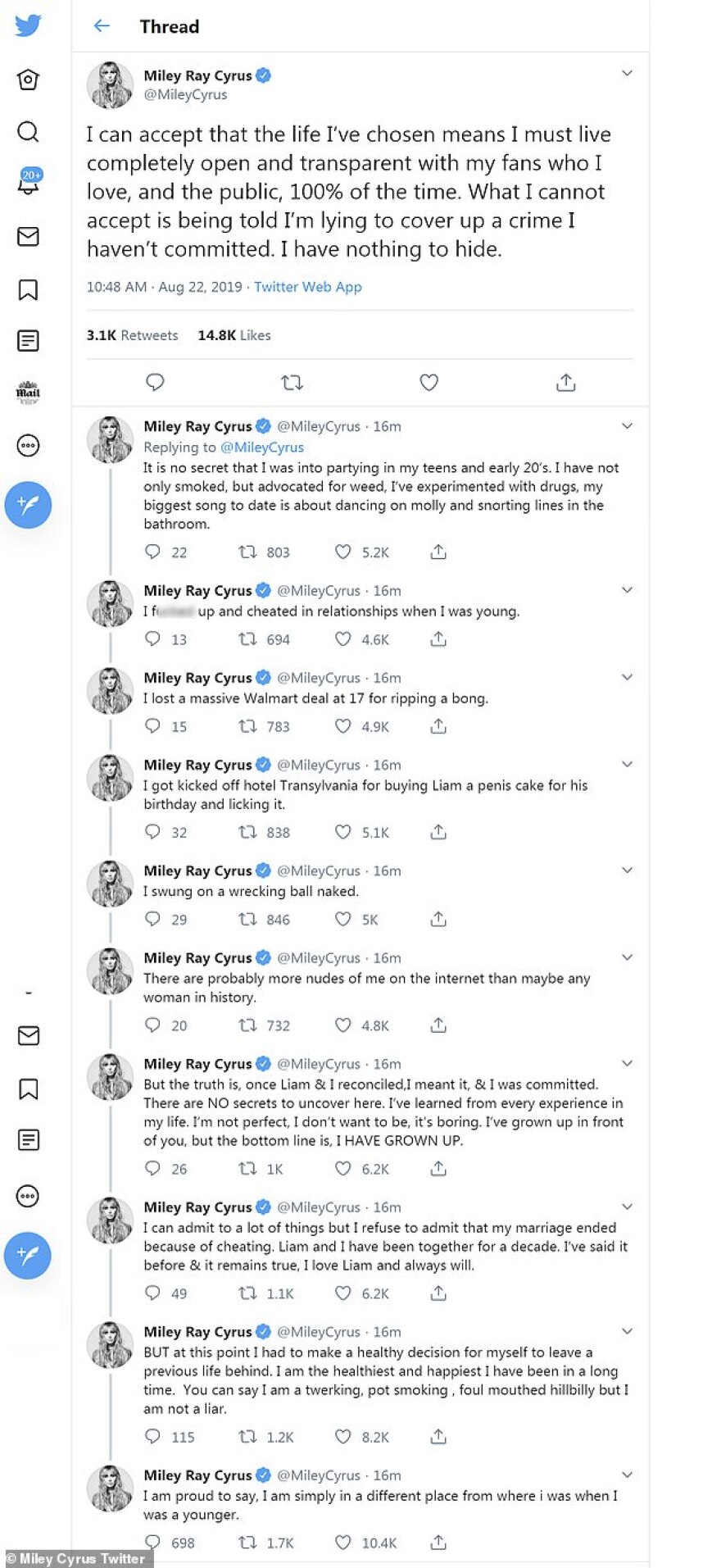Share the main tweet
Image resolution: width=721 pixels, height=1568 pixels.
(x=566, y=383)
